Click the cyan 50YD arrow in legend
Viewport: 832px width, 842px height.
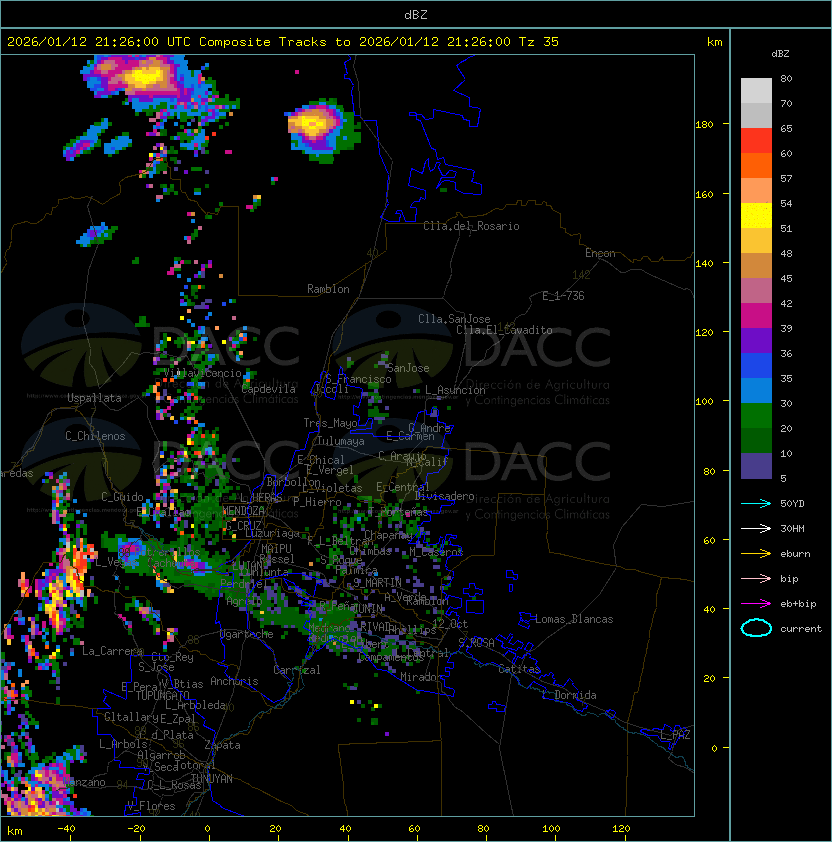(756, 503)
